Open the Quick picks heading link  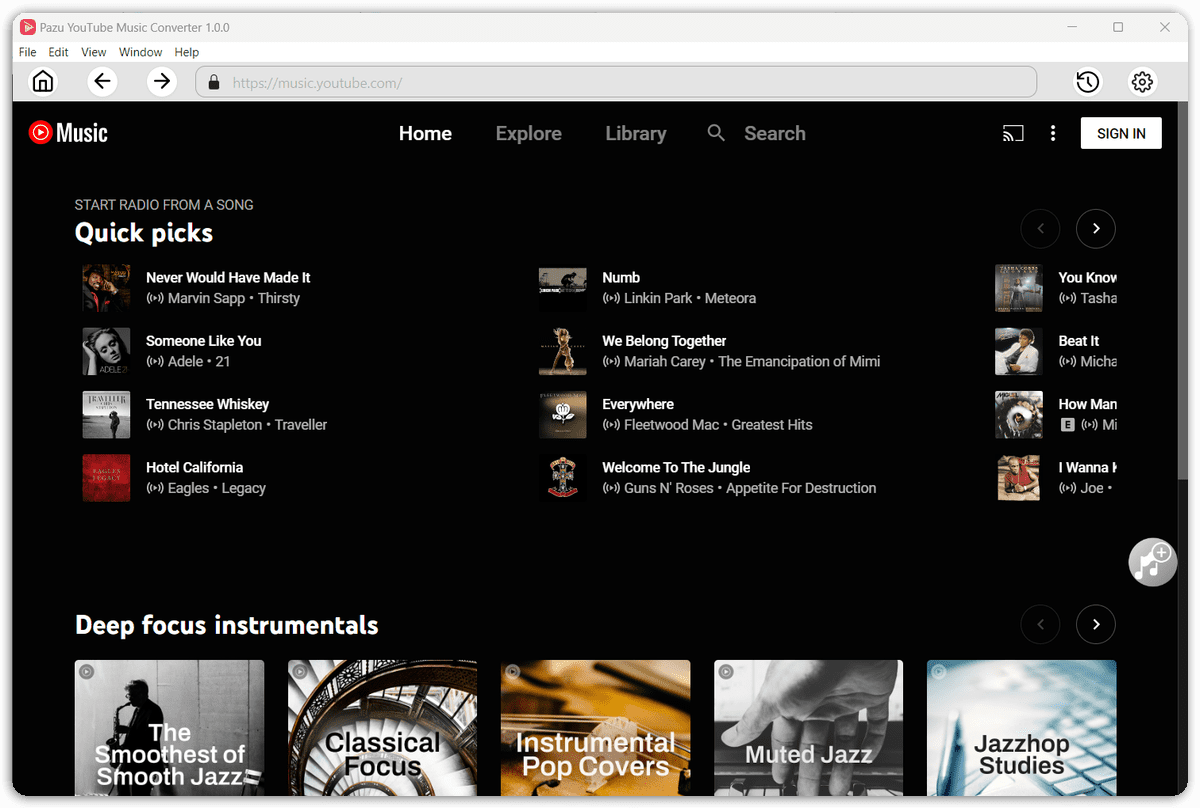(x=144, y=233)
